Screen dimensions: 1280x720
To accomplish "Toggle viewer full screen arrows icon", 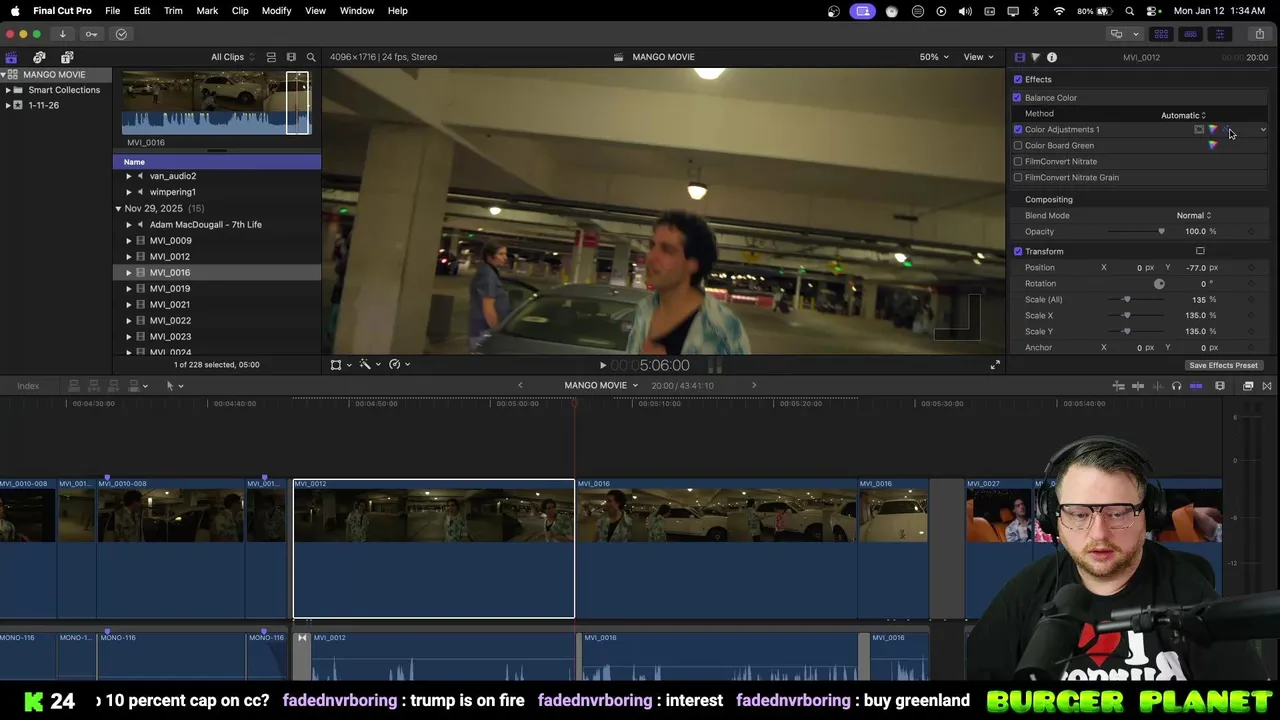I will pos(995,365).
